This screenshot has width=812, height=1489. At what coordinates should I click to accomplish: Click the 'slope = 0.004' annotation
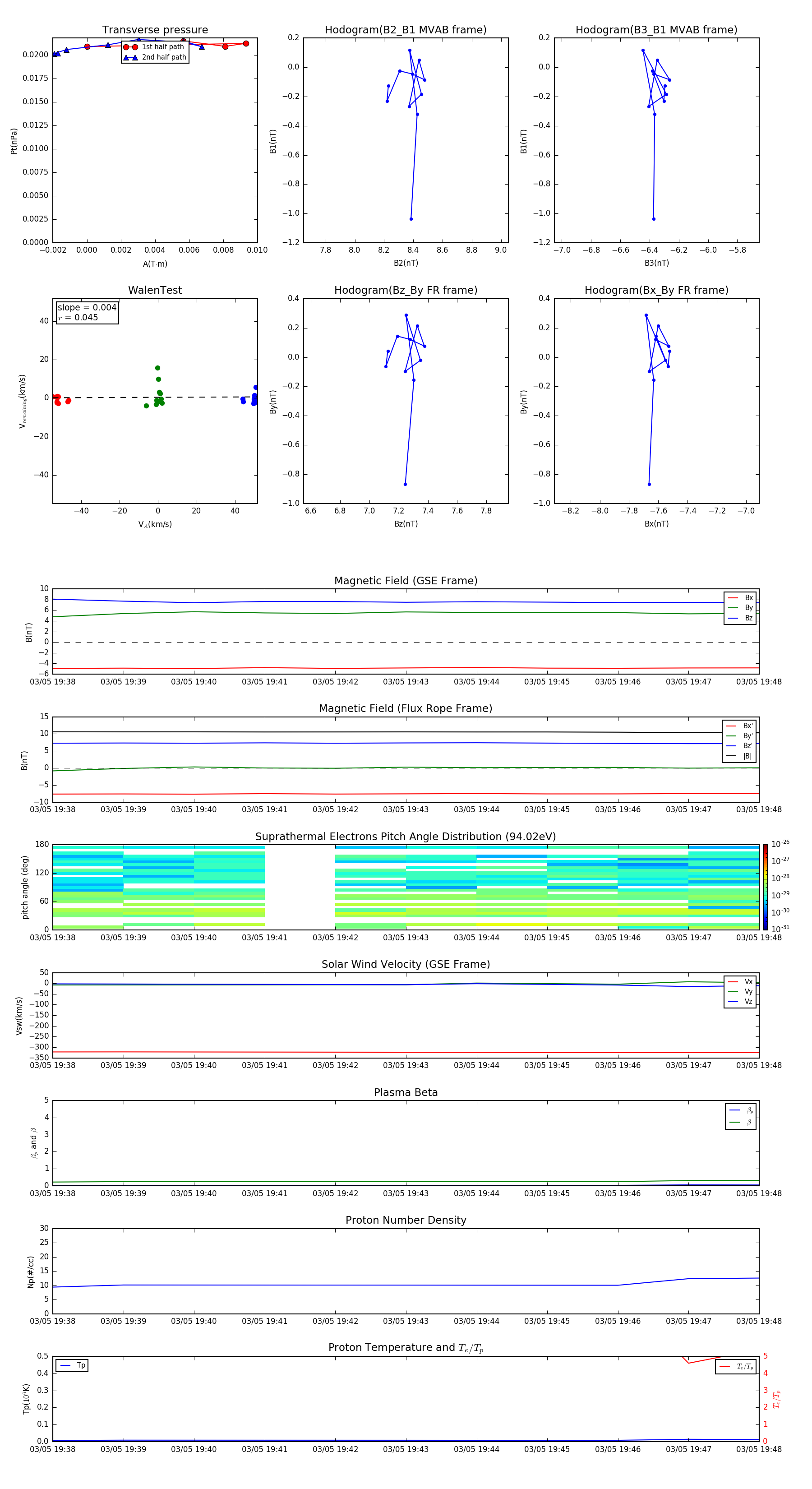87,308
